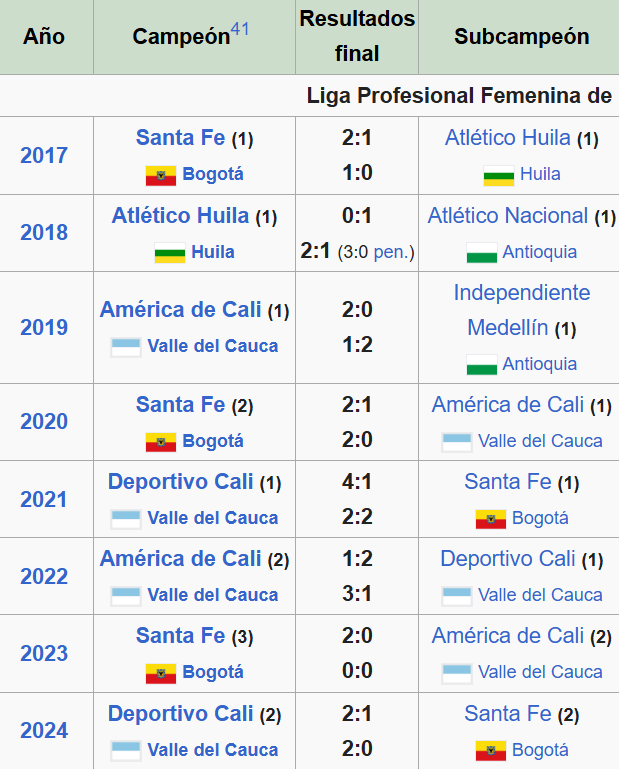Open the 2017 season link
The width and height of the screenshot is (619, 769).
pyautogui.click(x=44, y=155)
